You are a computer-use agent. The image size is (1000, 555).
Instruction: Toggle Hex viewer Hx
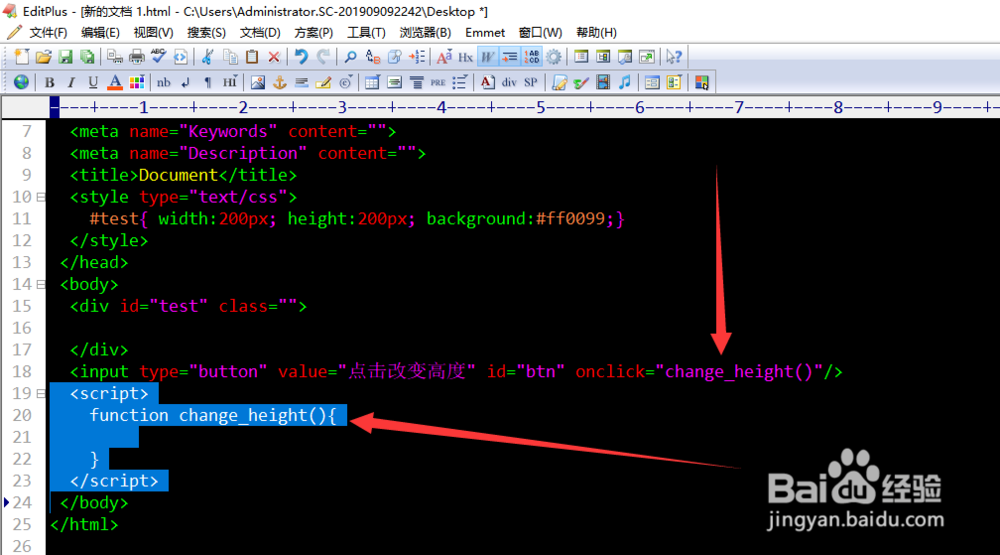466,57
